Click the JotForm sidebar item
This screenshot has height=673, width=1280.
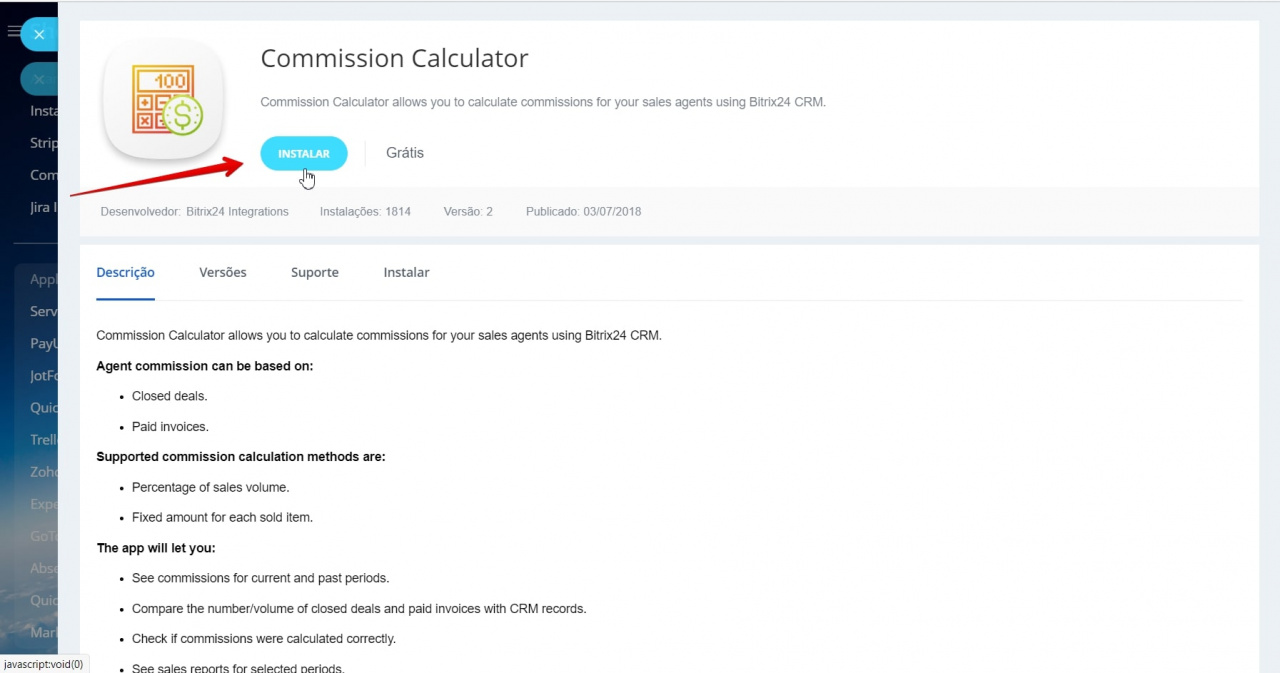(x=44, y=376)
